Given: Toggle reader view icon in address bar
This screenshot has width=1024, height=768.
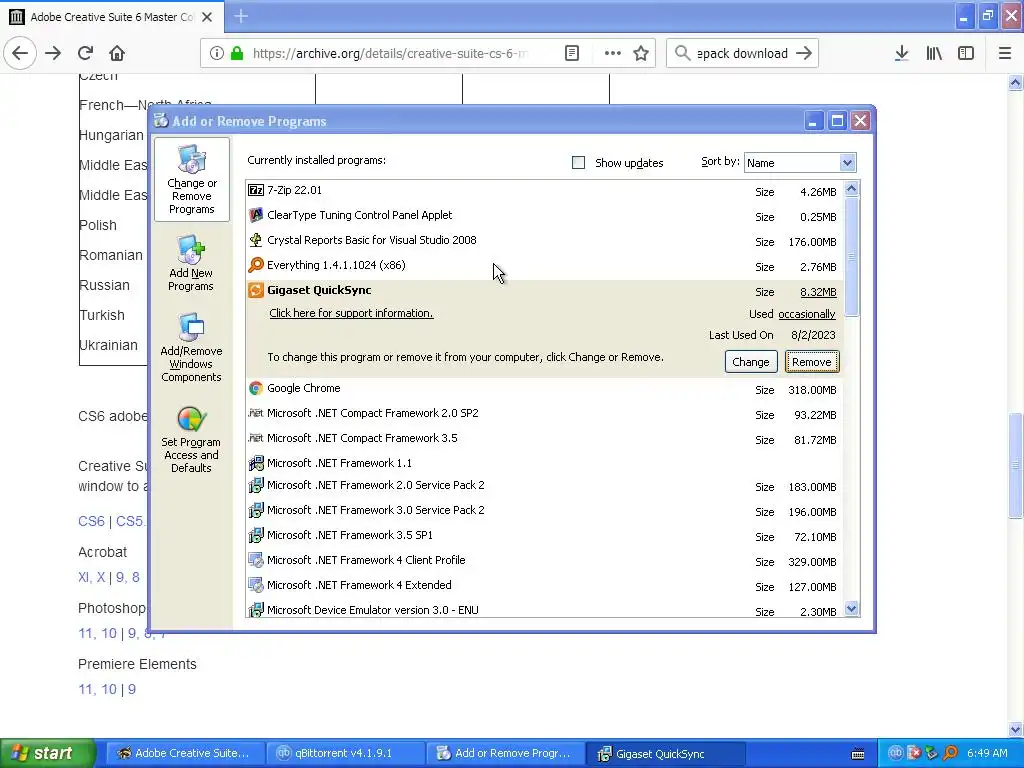Looking at the screenshot, I should [572, 53].
